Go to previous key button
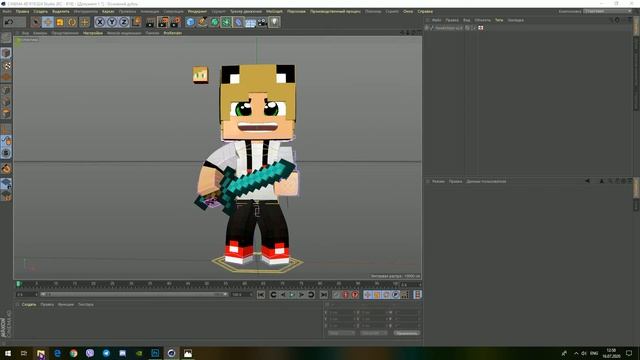Viewport: 640px width, 360px height. point(273,295)
